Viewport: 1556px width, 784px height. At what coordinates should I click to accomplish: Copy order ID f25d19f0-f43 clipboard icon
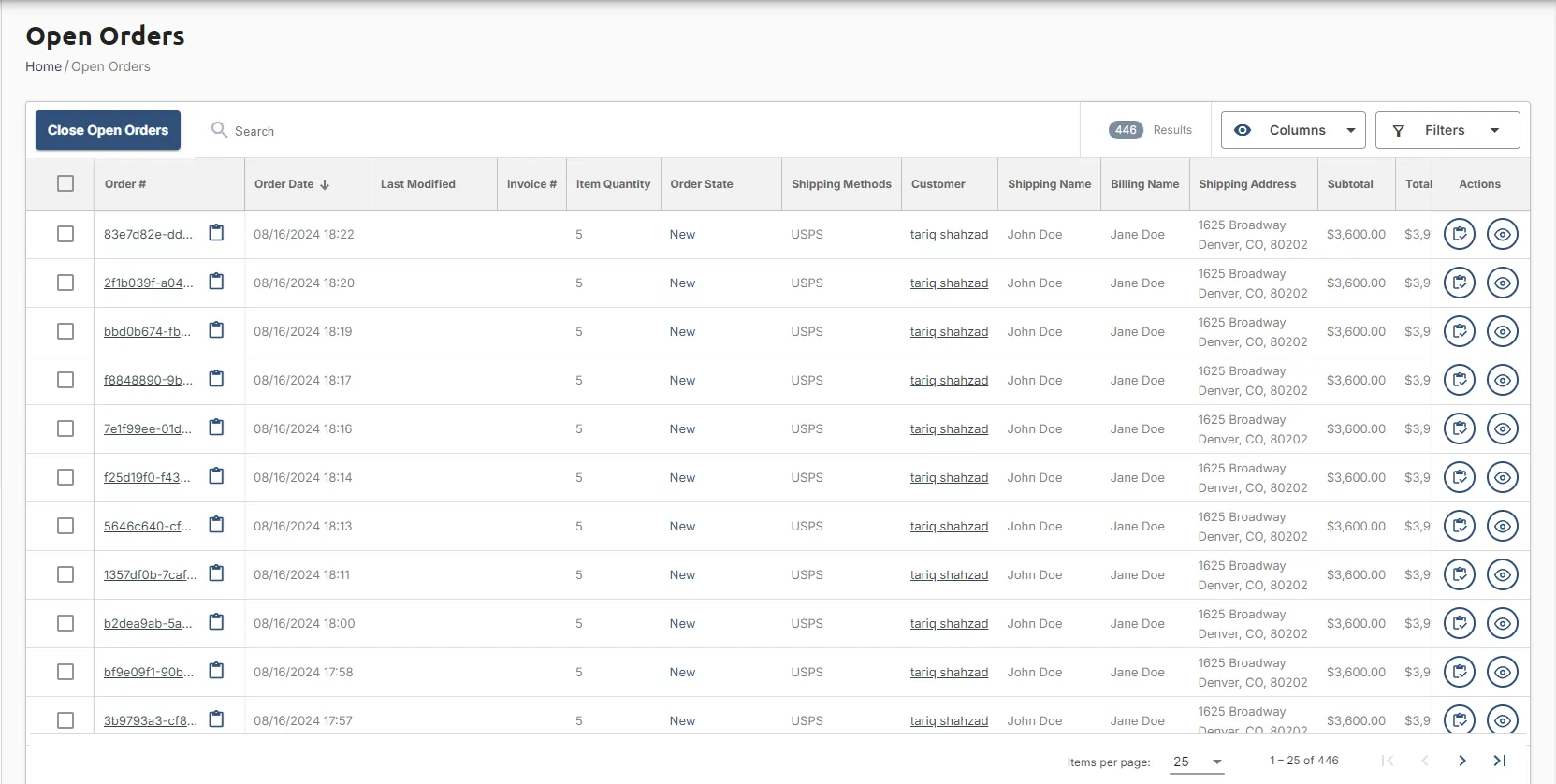point(216,476)
